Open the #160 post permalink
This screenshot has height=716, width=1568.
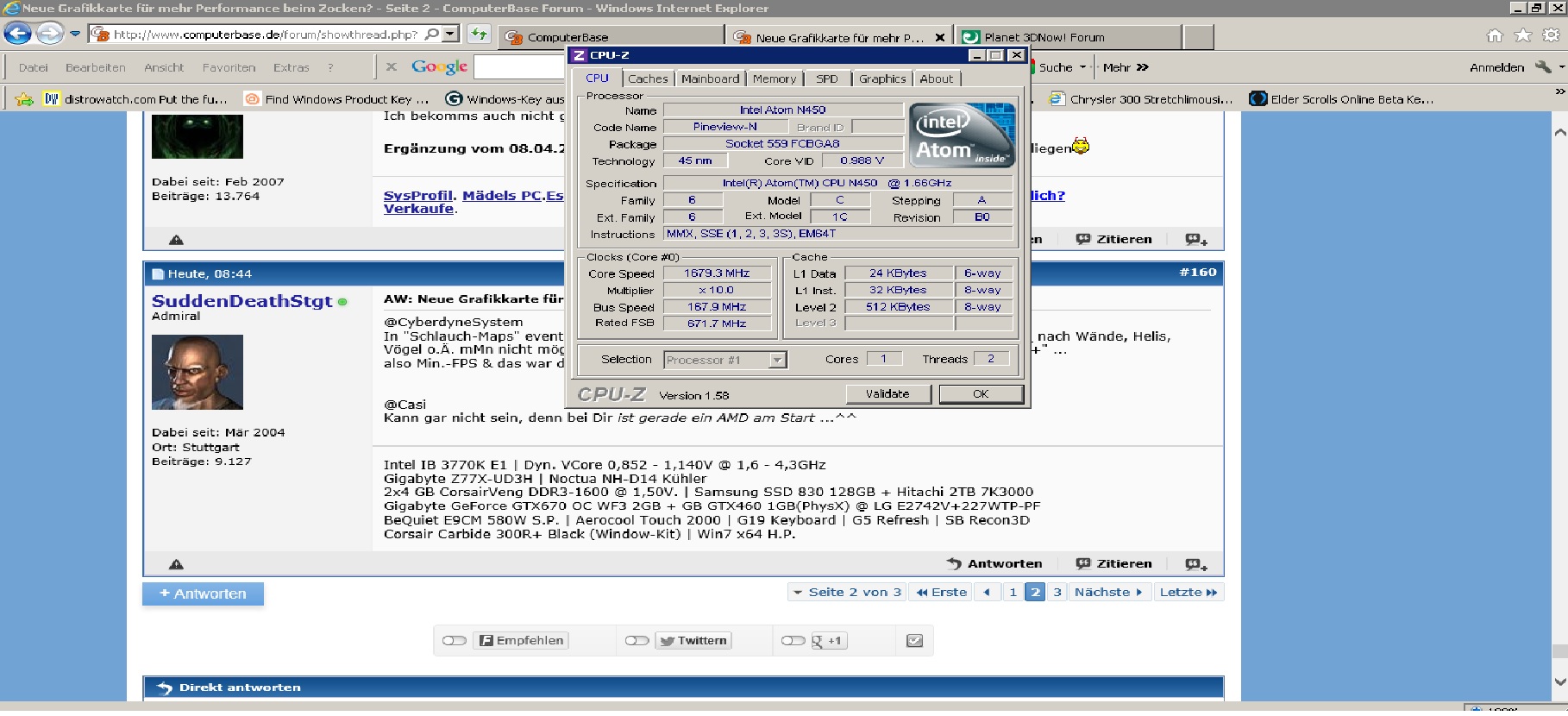point(1198,273)
